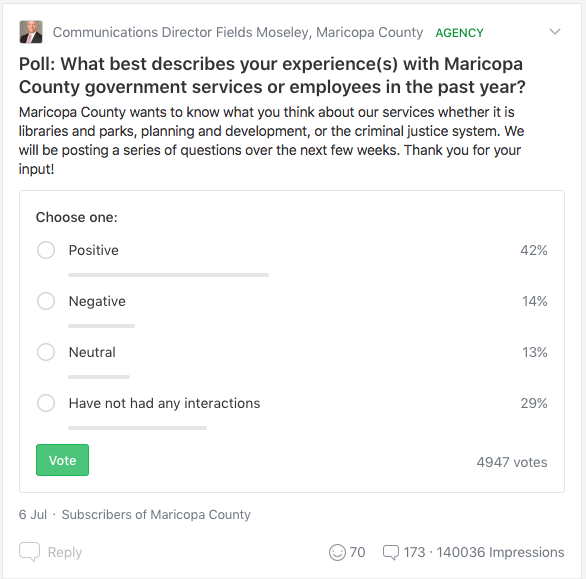Submit the poll with Vote button
The height and width of the screenshot is (579, 586).
62,460
